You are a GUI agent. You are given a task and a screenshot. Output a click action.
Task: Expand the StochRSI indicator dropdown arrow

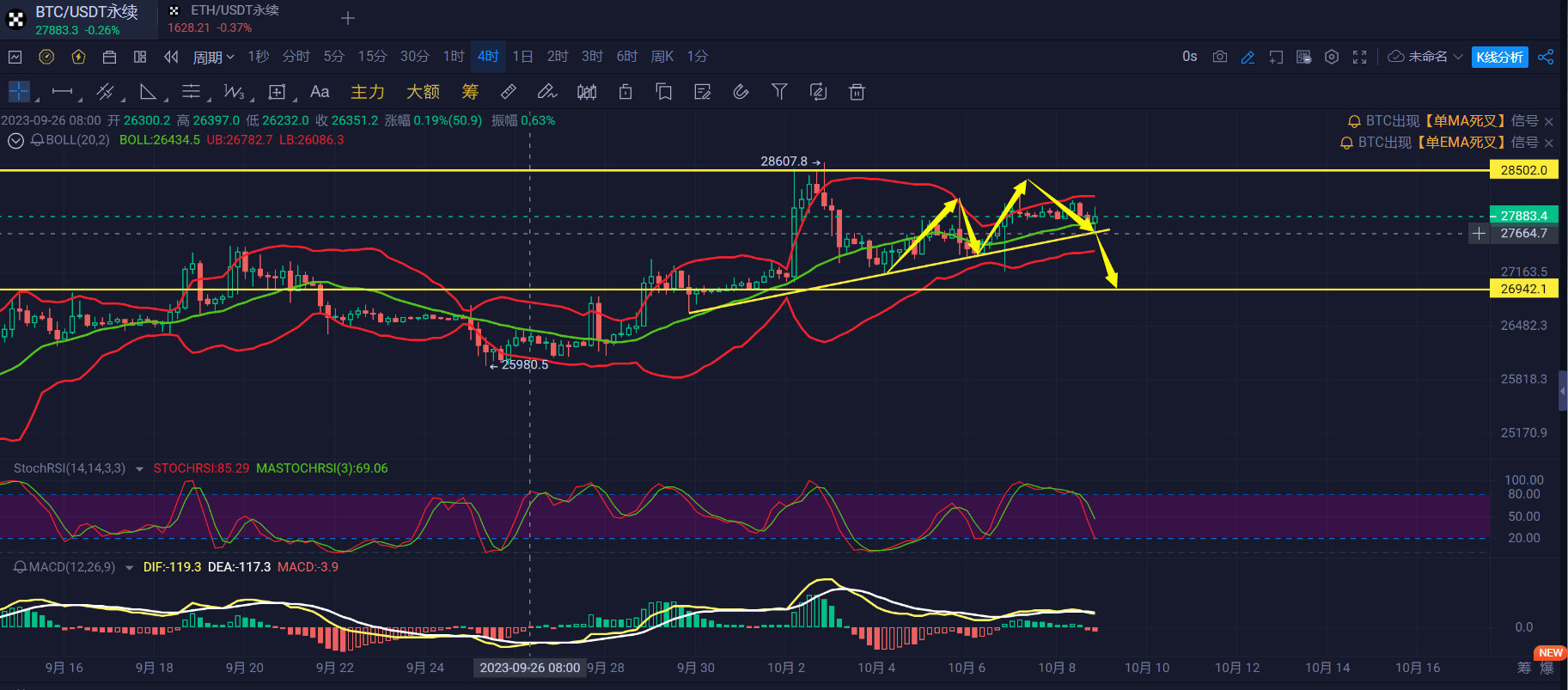tap(139, 469)
